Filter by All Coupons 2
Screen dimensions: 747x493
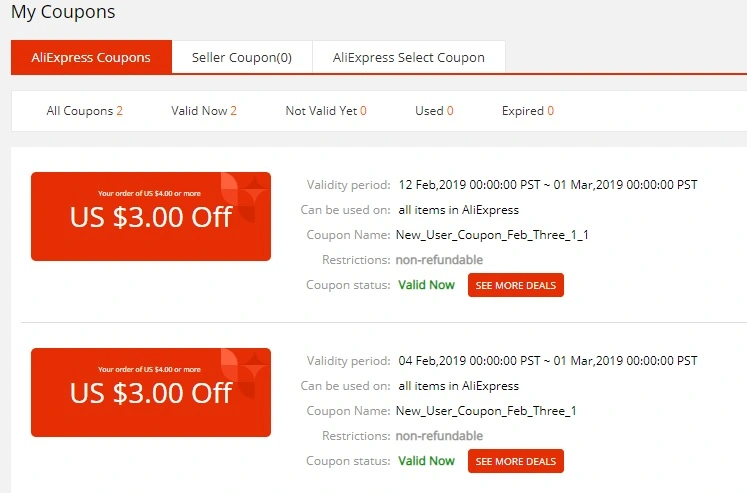[84, 111]
